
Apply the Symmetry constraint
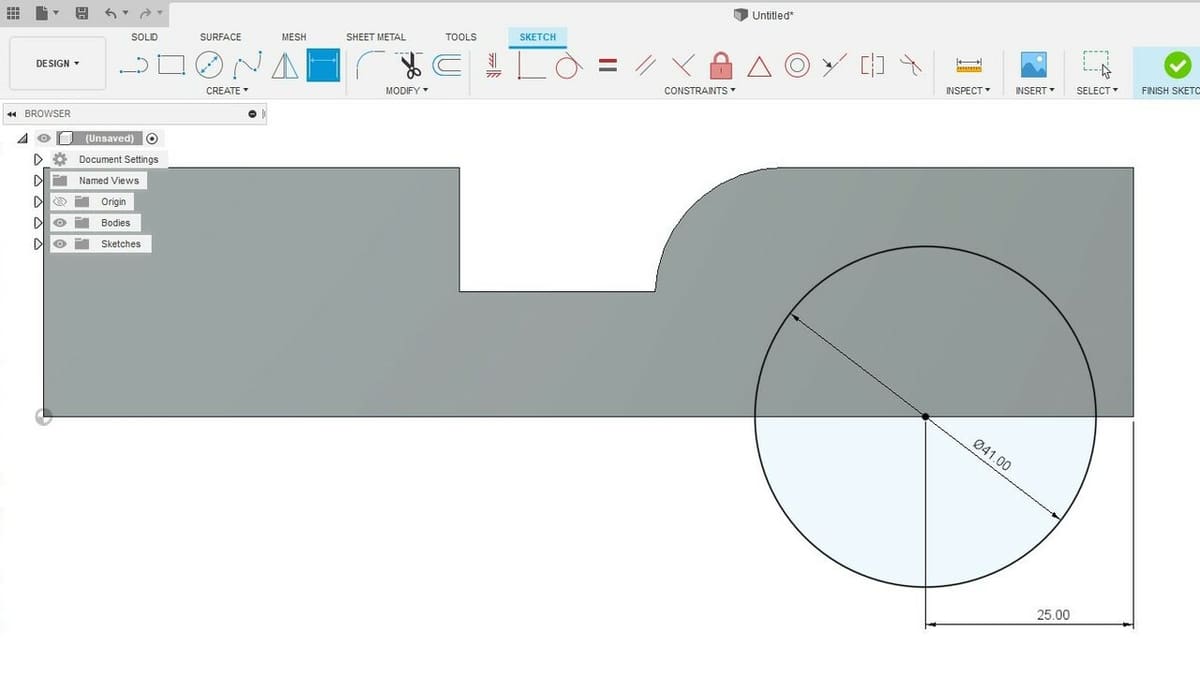(x=872, y=66)
